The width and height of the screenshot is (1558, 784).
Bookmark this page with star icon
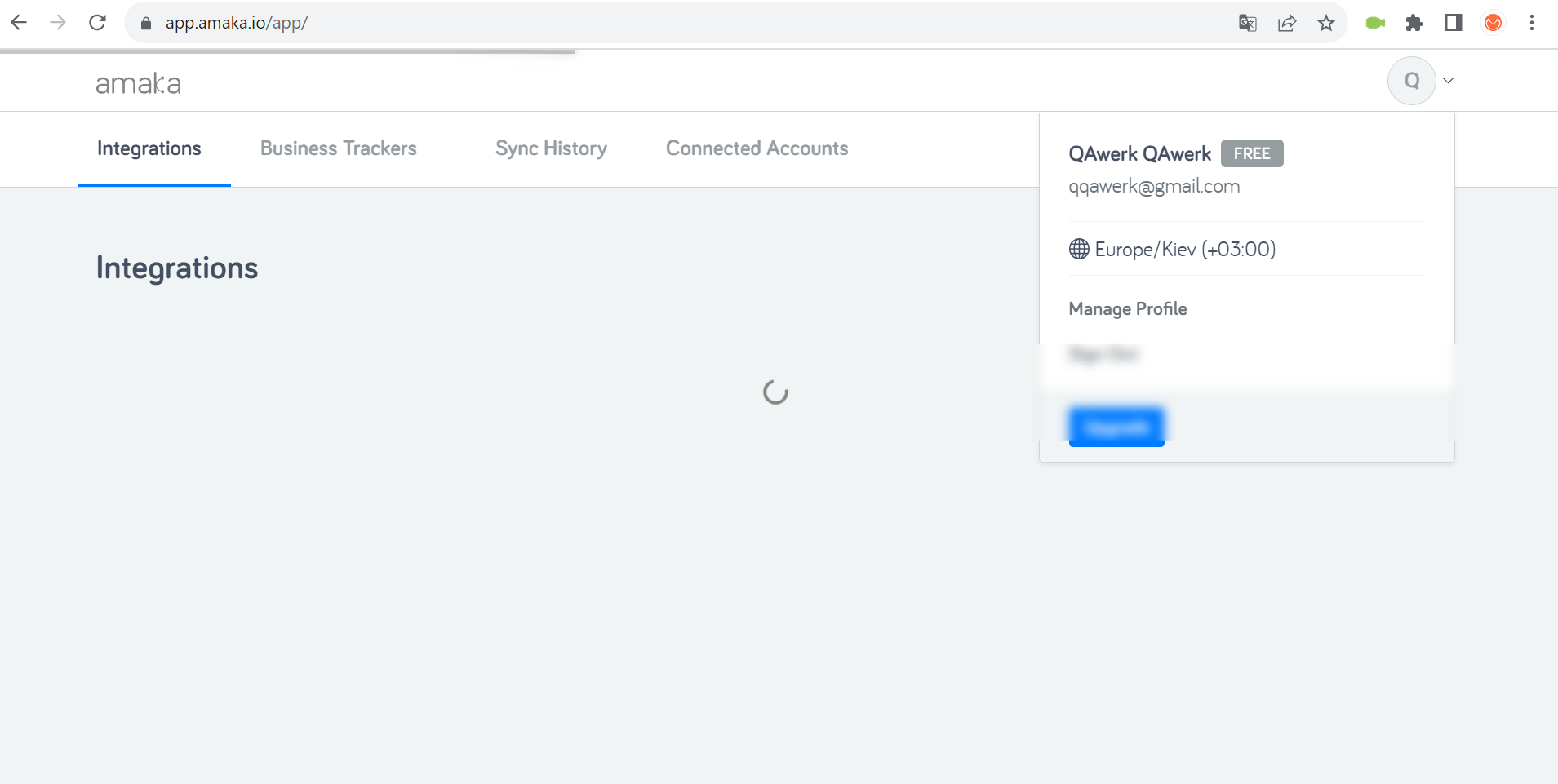pos(1326,23)
